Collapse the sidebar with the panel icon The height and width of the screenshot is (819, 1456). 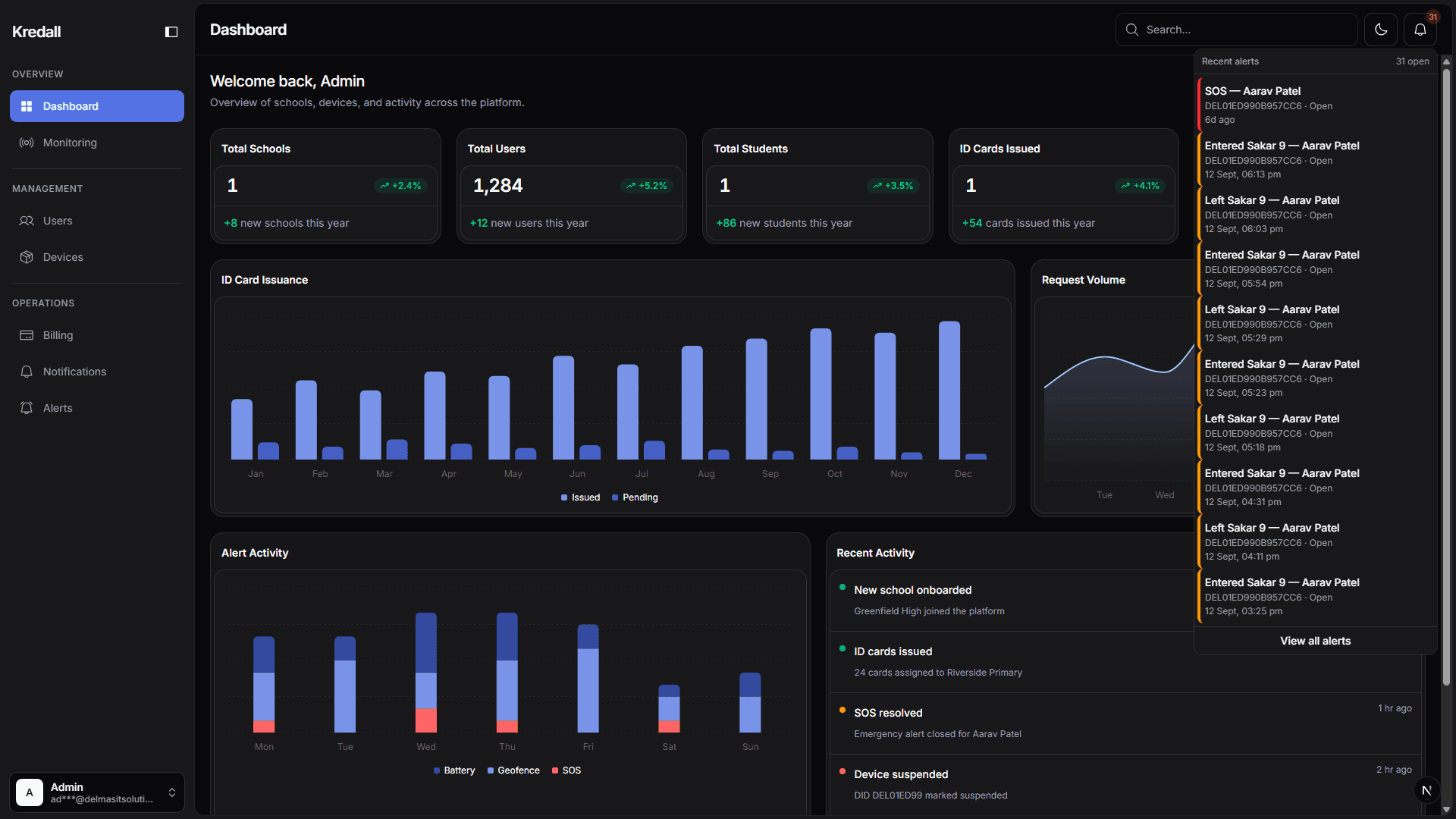pos(171,32)
